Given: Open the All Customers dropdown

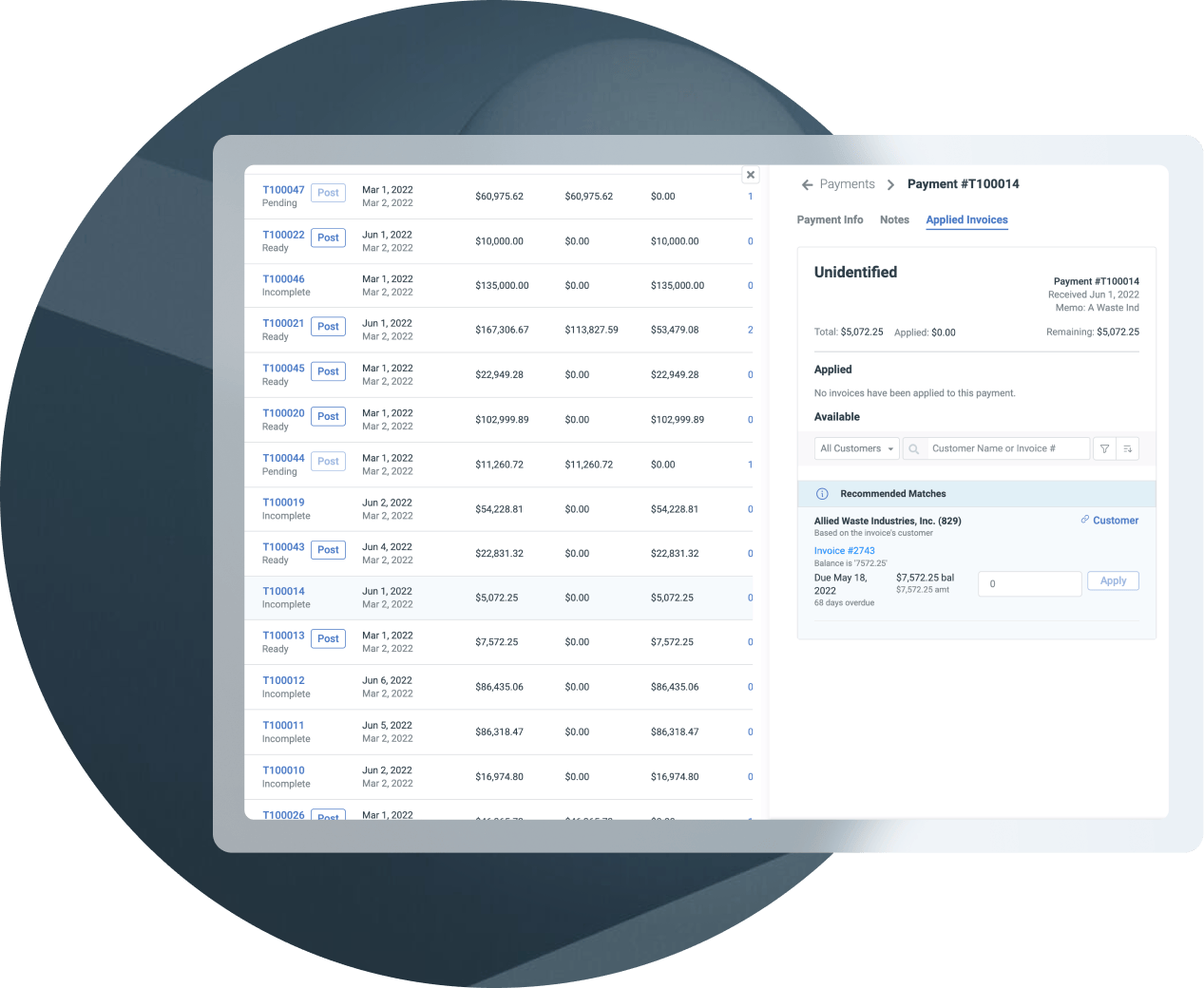Looking at the screenshot, I should click(x=856, y=448).
